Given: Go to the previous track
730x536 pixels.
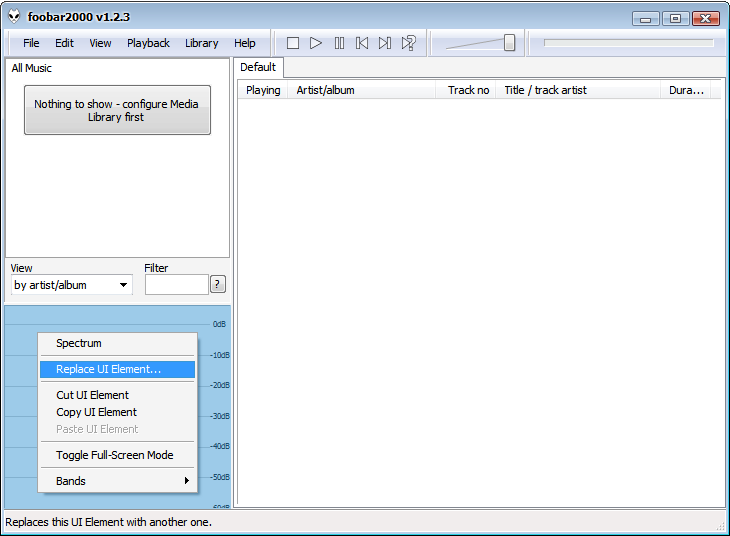Looking at the screenshot, I should [362, 43].
